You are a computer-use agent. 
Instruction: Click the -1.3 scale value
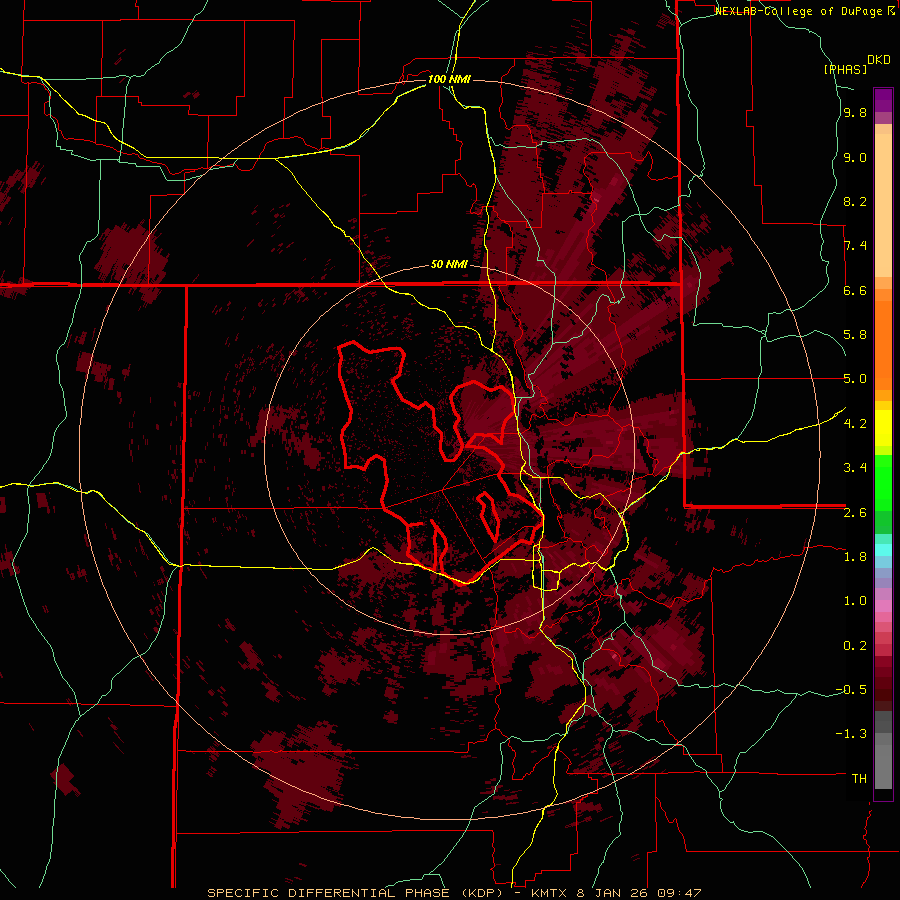[851, 734]
